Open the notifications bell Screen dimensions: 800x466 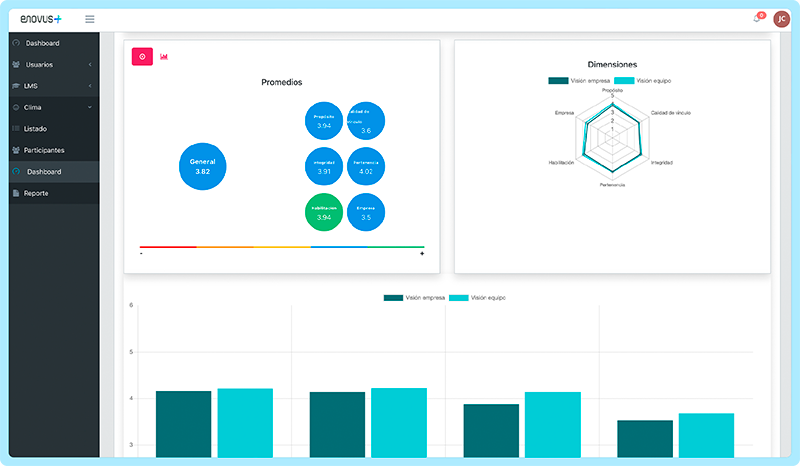pos(756,19)
